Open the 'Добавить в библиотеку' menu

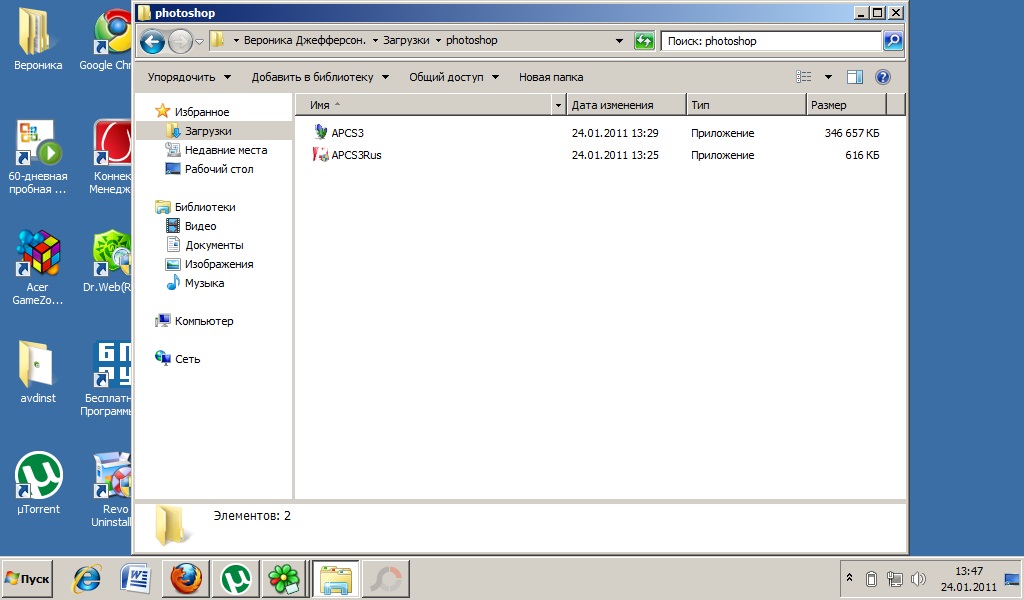point(320,77)
